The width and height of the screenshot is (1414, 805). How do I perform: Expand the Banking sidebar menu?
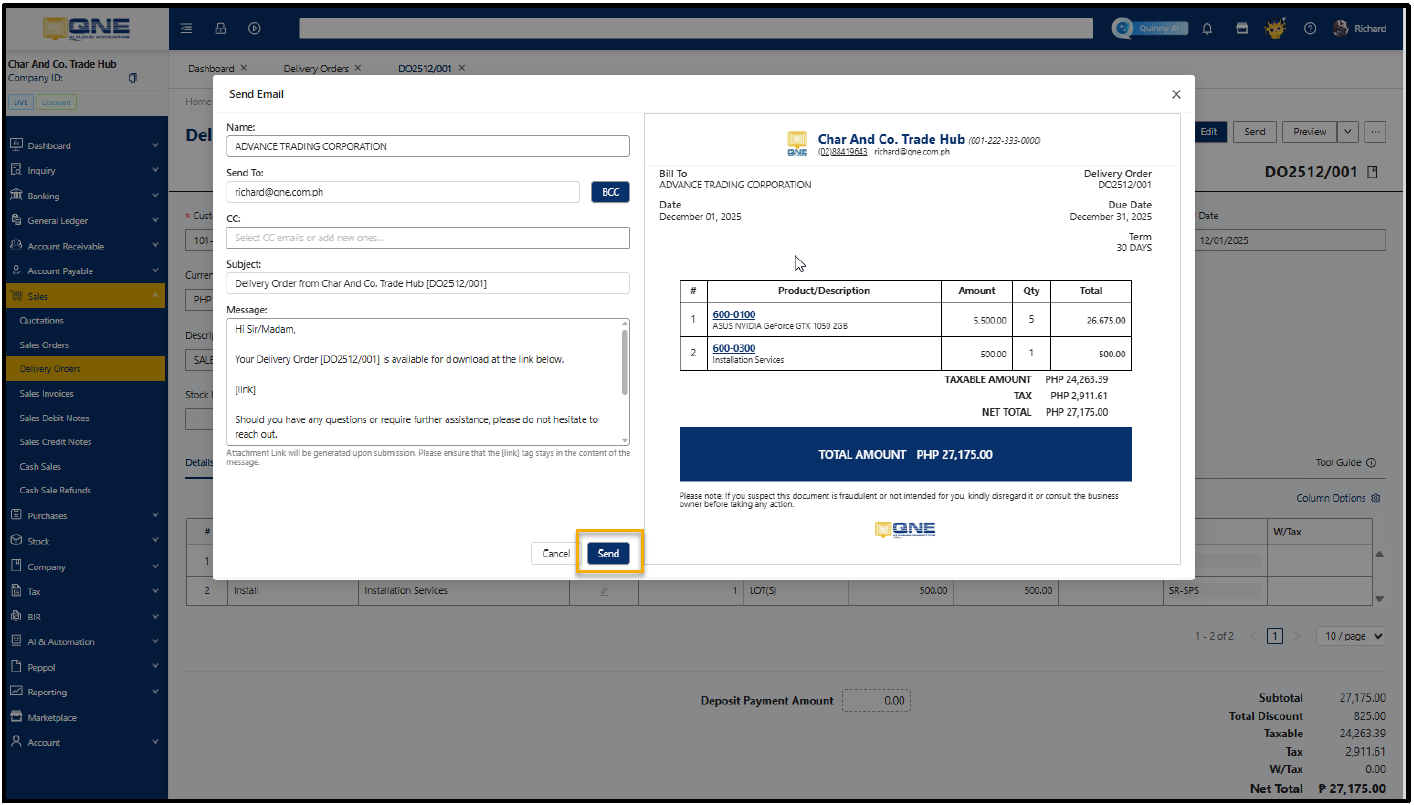(x=84, y=196)
